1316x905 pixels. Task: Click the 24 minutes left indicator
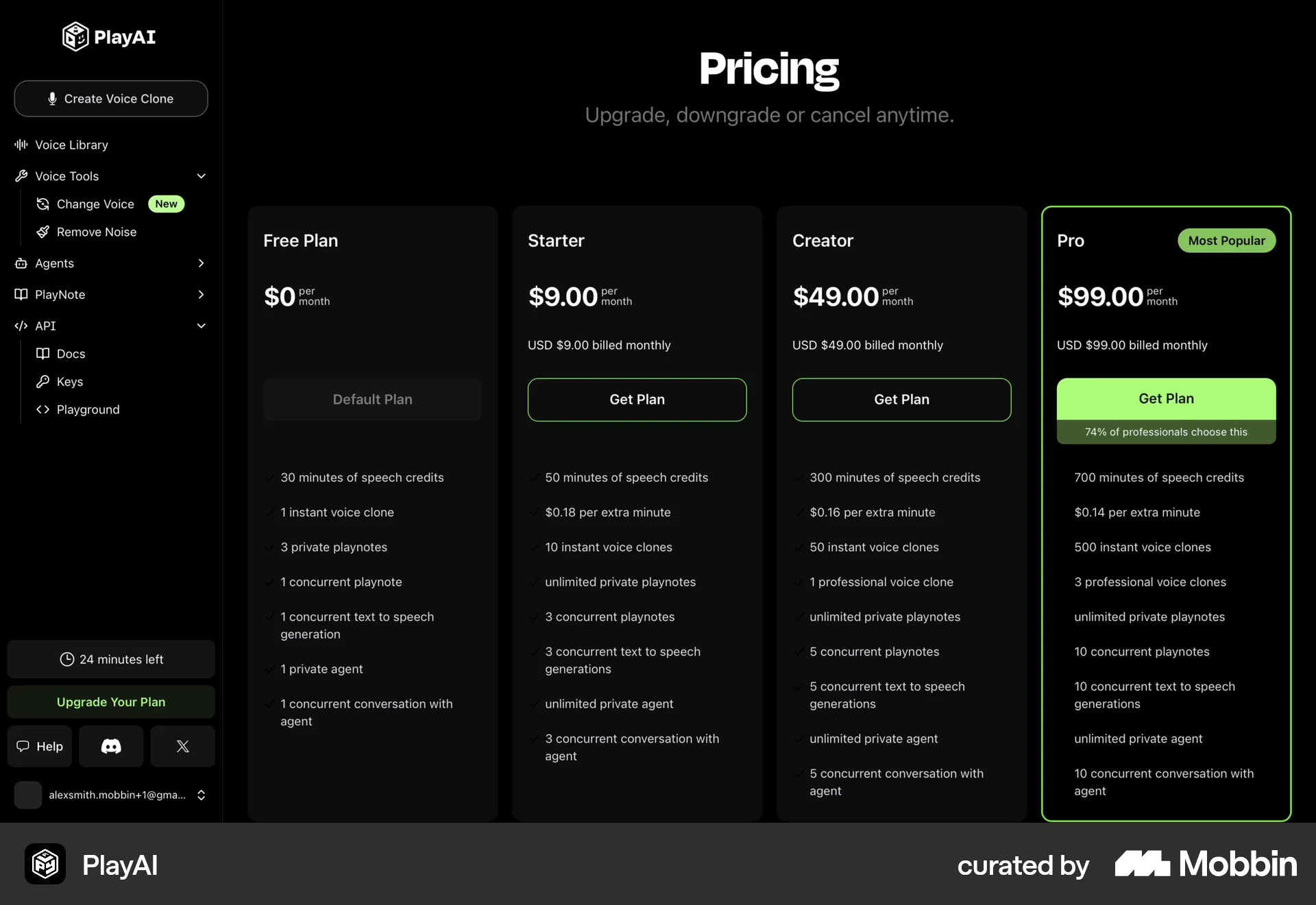(110, 659)
